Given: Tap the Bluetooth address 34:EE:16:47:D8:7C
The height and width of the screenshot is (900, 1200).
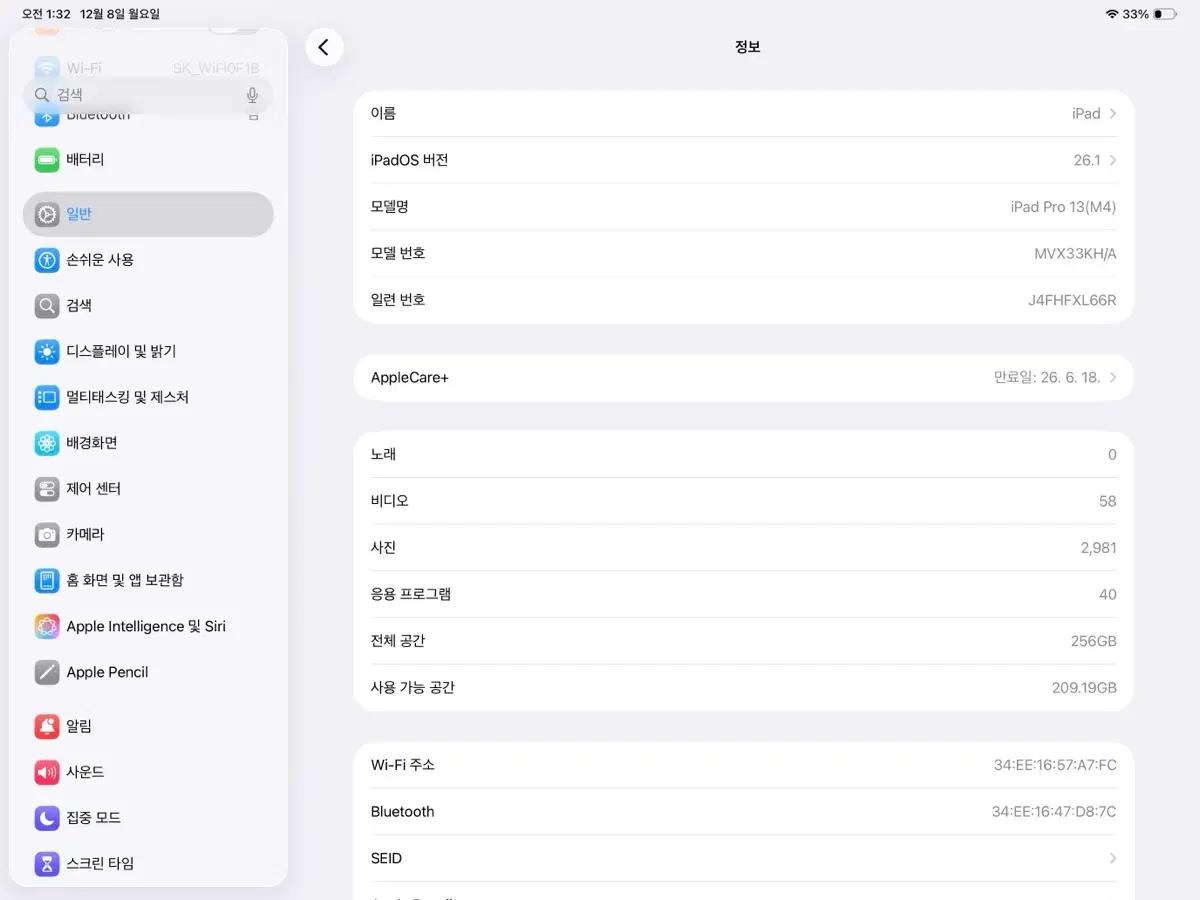Looking at the screenshot, I should [1054, 812].
